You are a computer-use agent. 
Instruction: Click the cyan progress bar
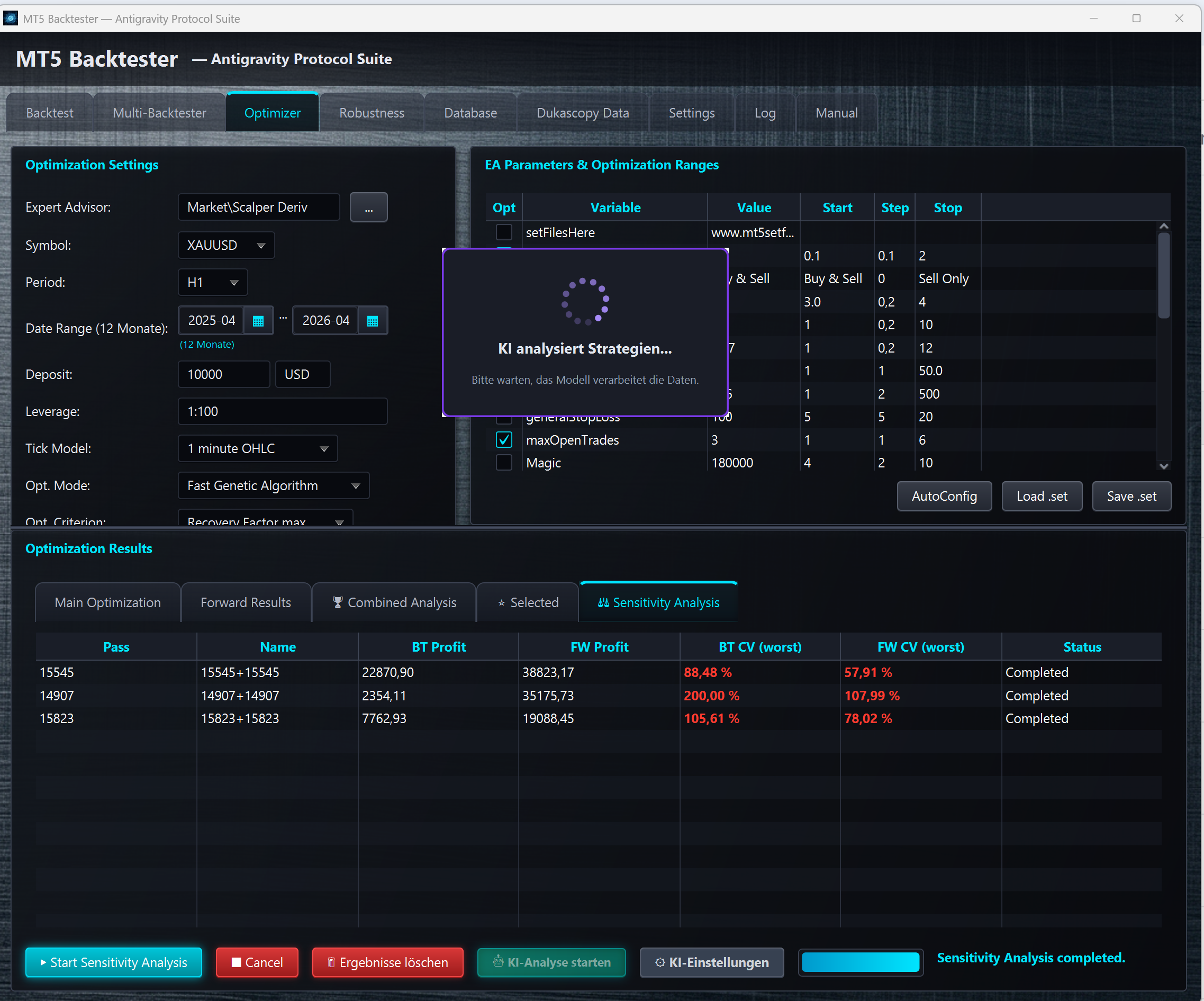(x=861, y=962)
